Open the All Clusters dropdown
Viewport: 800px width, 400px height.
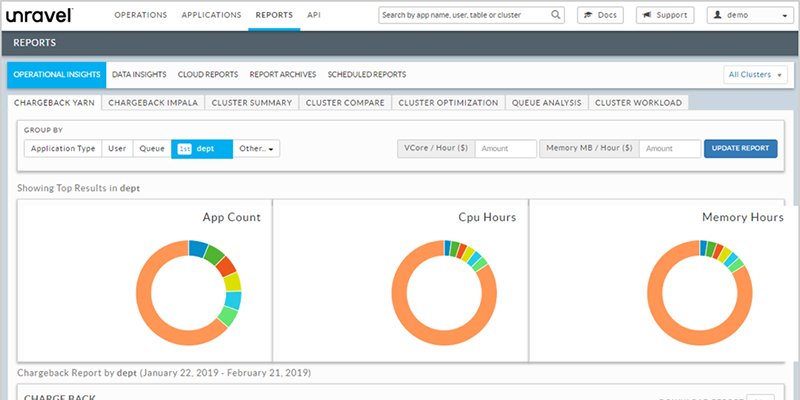point(755,74)
